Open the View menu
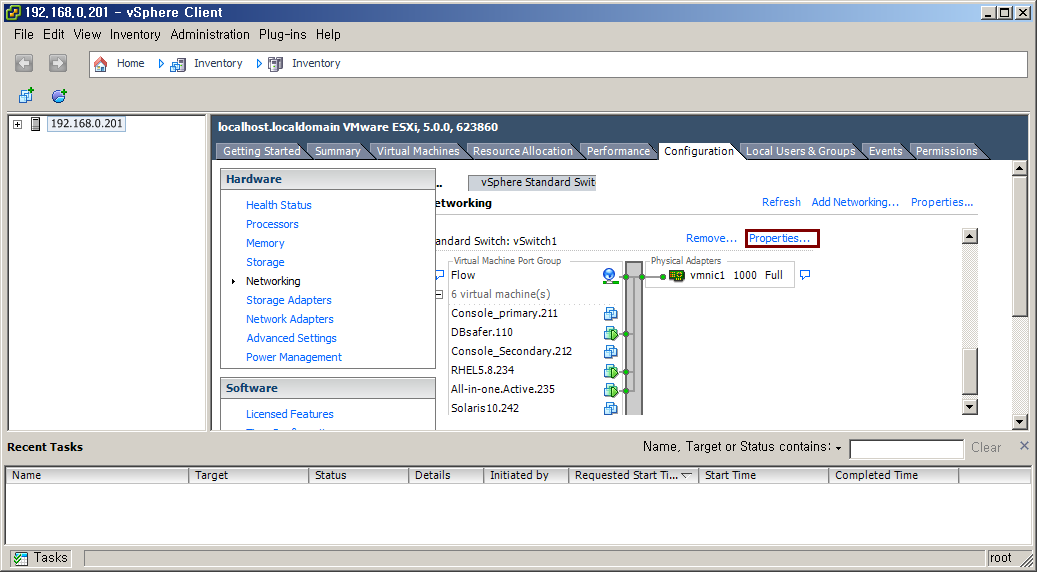This screenshot has height=572, width=1037. click(87, 34)
